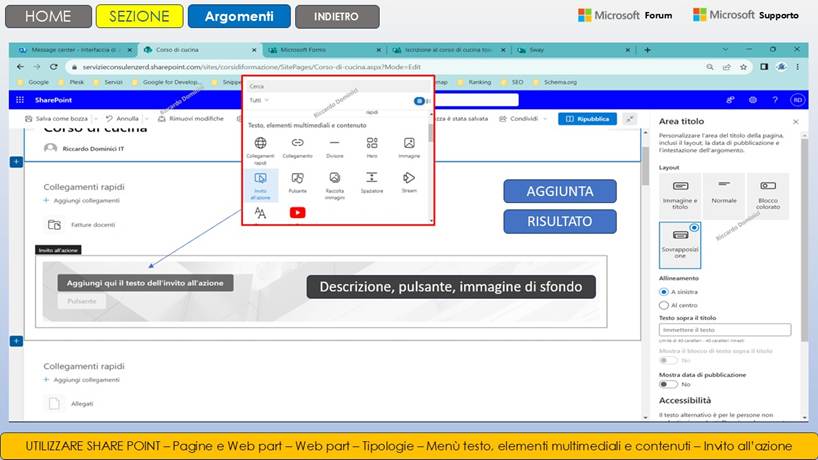Viewport: 818px width, 460px height.
Task: Select the text AA web part icon
Action: 260,213
